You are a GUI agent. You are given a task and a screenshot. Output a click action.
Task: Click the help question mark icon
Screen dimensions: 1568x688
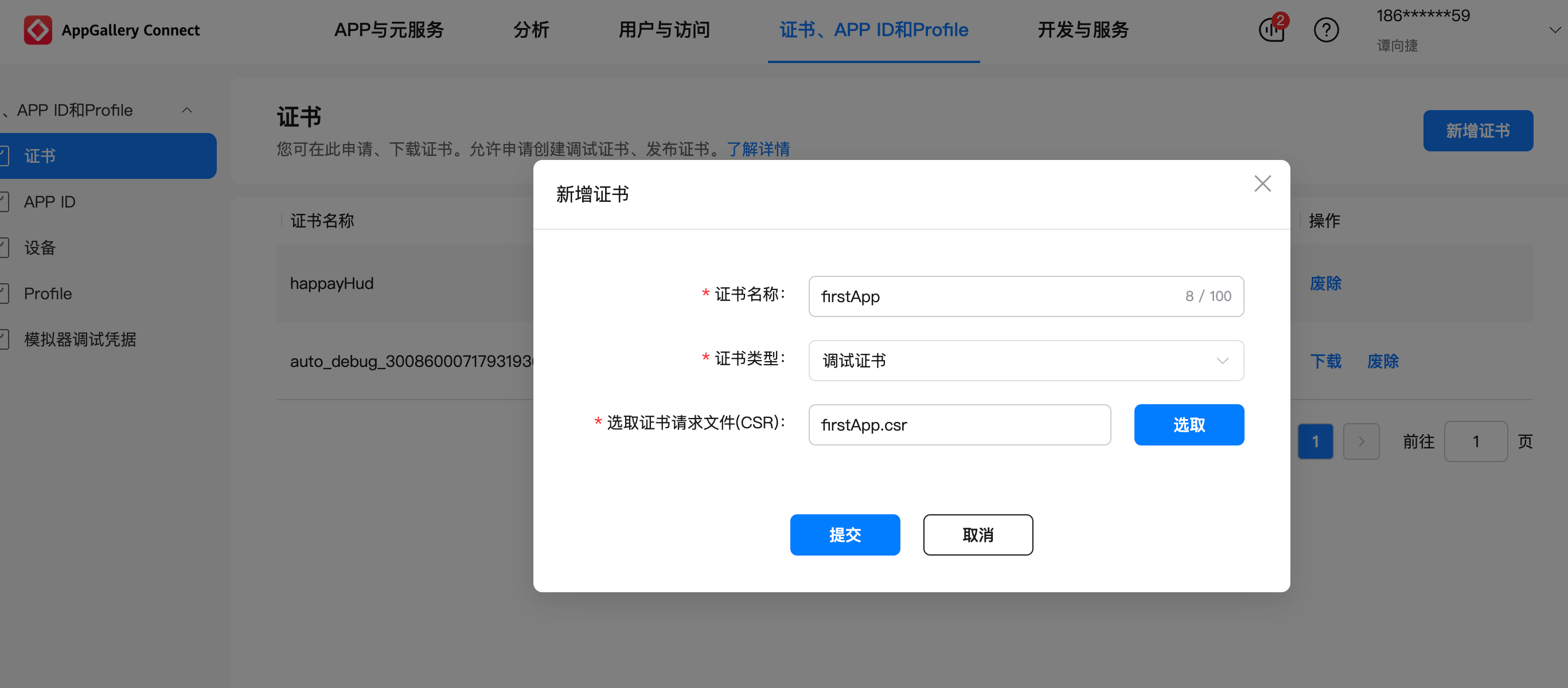click(x=1326, y=30)
